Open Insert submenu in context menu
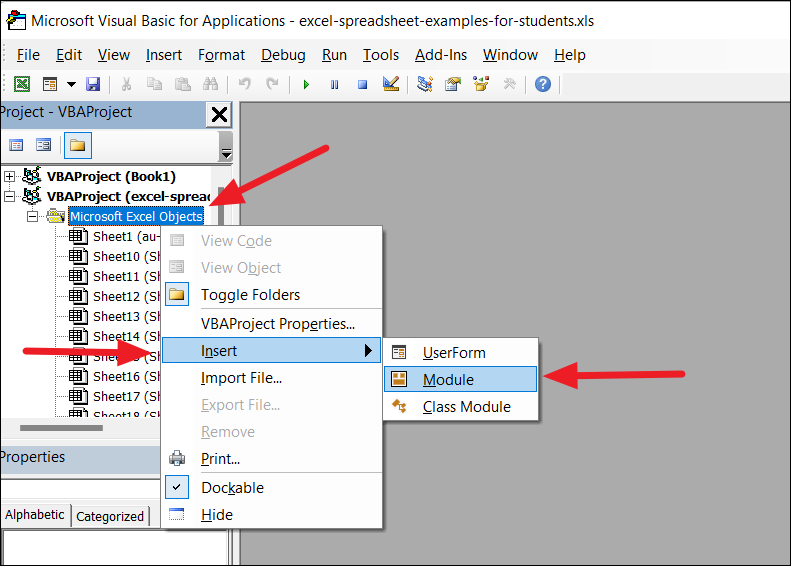The image size is (791, 566). pyautogui.click(x=271, y=351)
